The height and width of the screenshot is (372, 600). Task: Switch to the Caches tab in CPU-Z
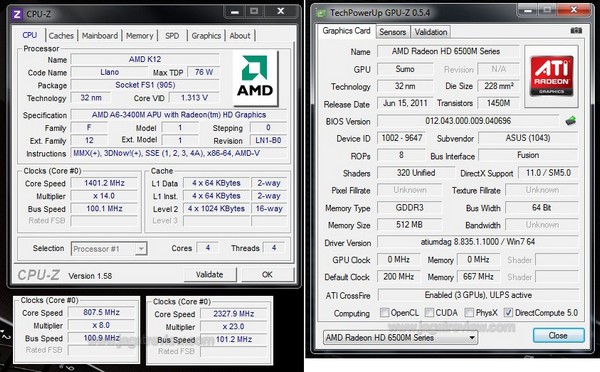pos(61,36)
